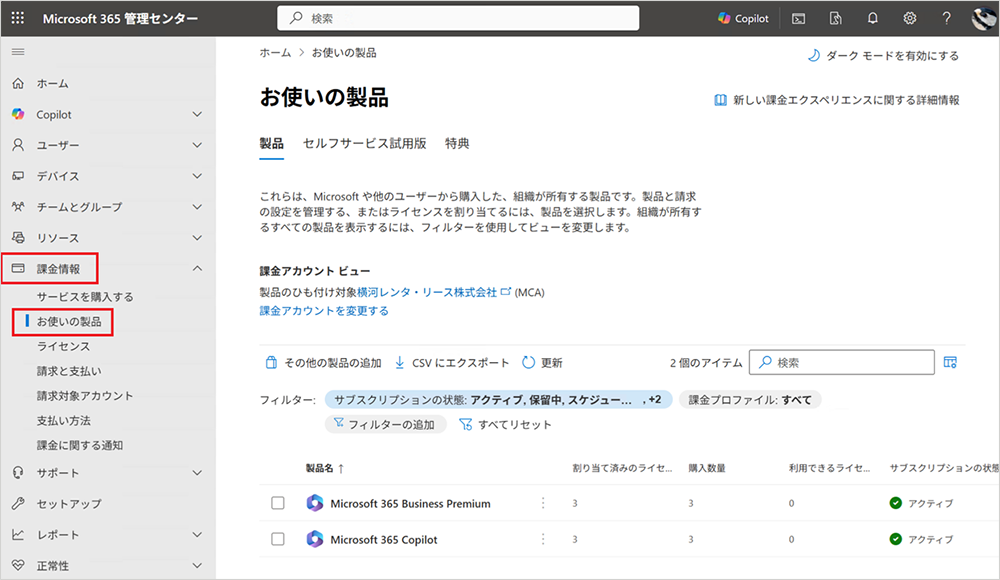Check the Microsoft 365 Business Premium row checkbox
Viewport: 1000px width, 580px height.
click(x=278, y=503)
